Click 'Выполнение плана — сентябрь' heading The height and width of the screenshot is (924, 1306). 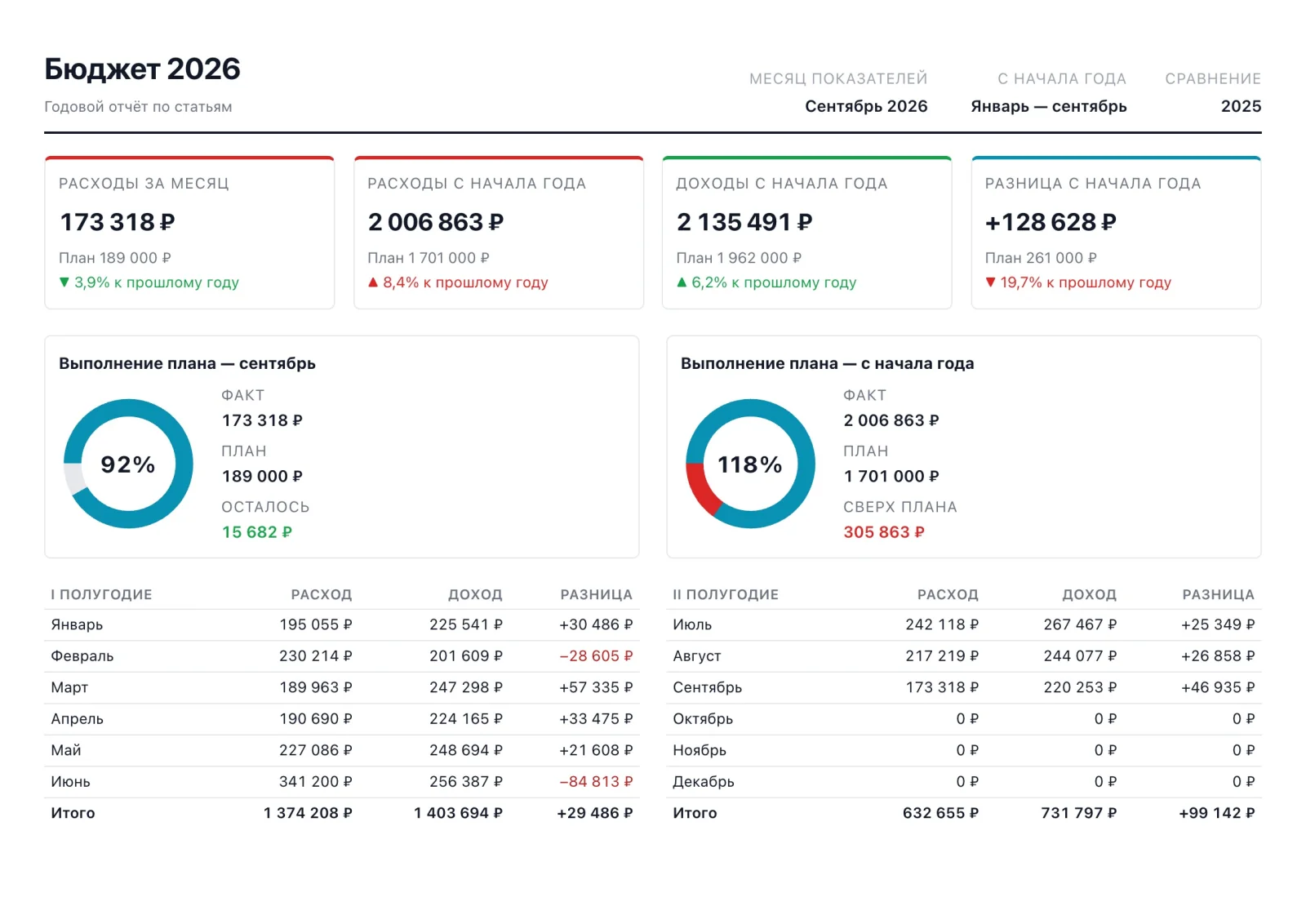click(187, 363)
